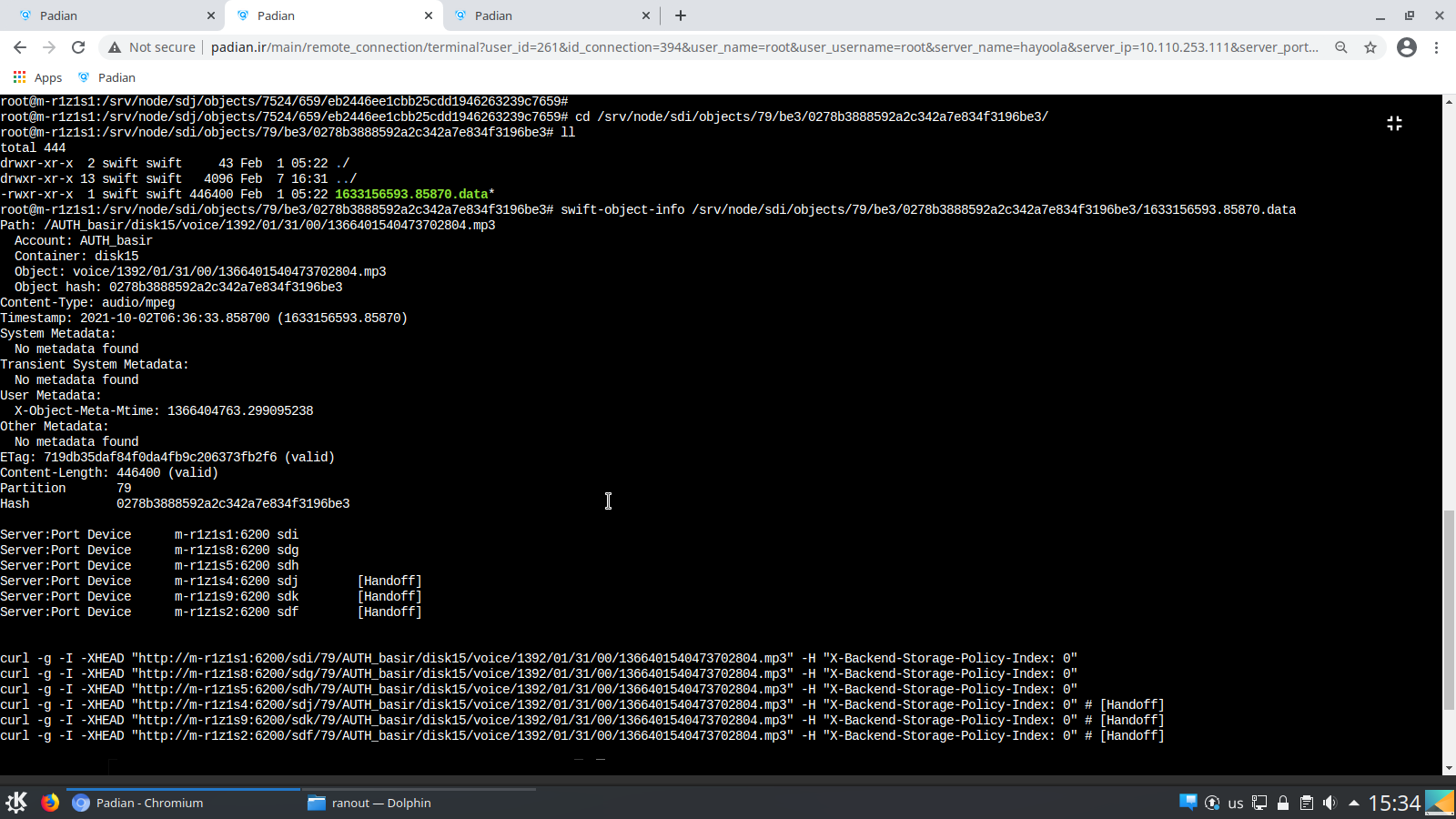This screenshot has height=819, width=1456.
Task: Click the 1633156593.85870.data filename in listing
Action: (411, 194)
